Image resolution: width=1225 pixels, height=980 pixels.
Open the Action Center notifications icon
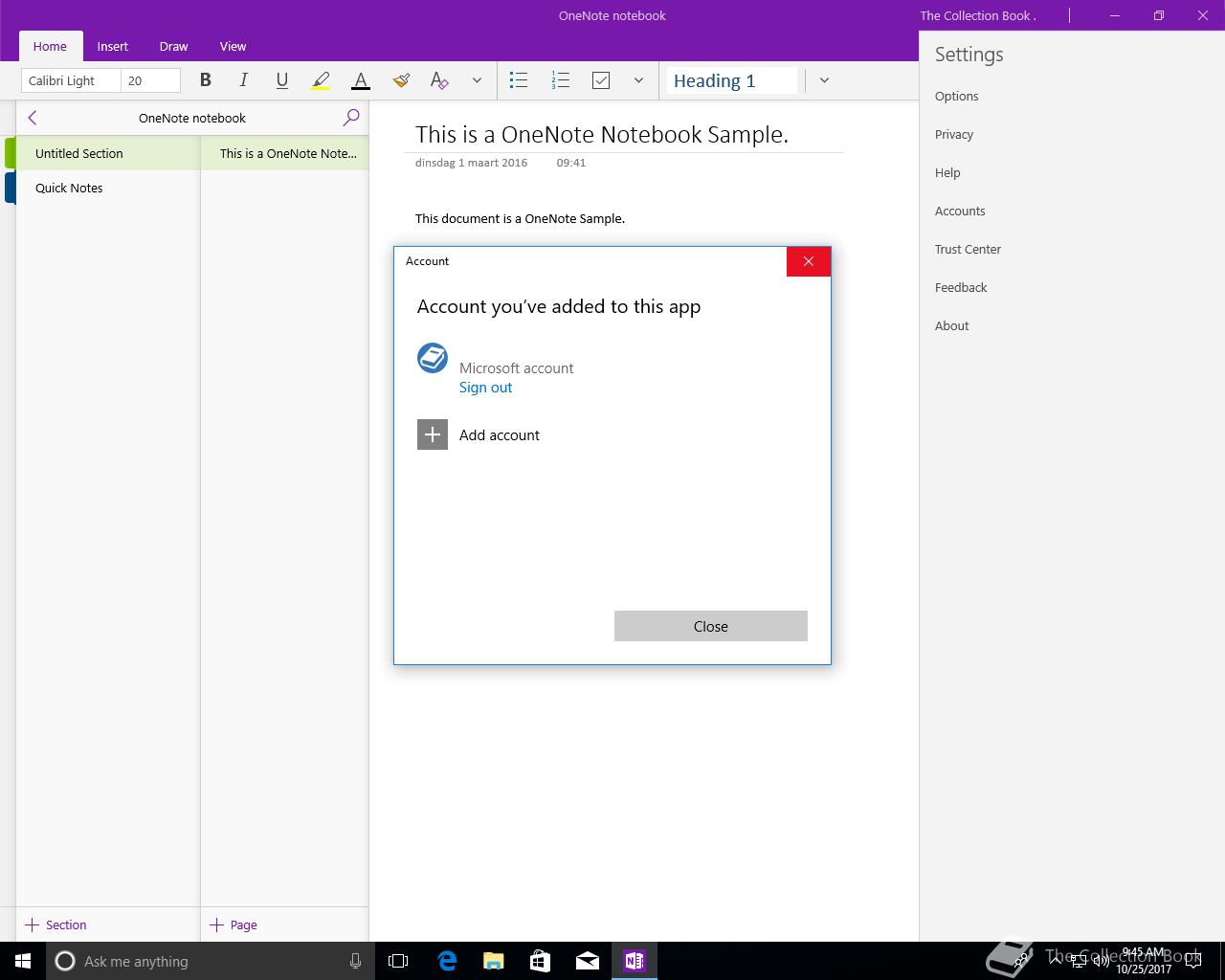1194,961
